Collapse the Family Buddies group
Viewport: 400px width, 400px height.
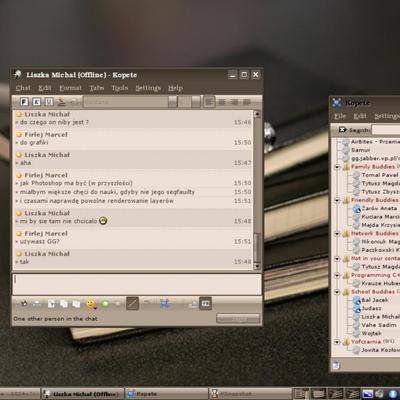coord(337,167)
